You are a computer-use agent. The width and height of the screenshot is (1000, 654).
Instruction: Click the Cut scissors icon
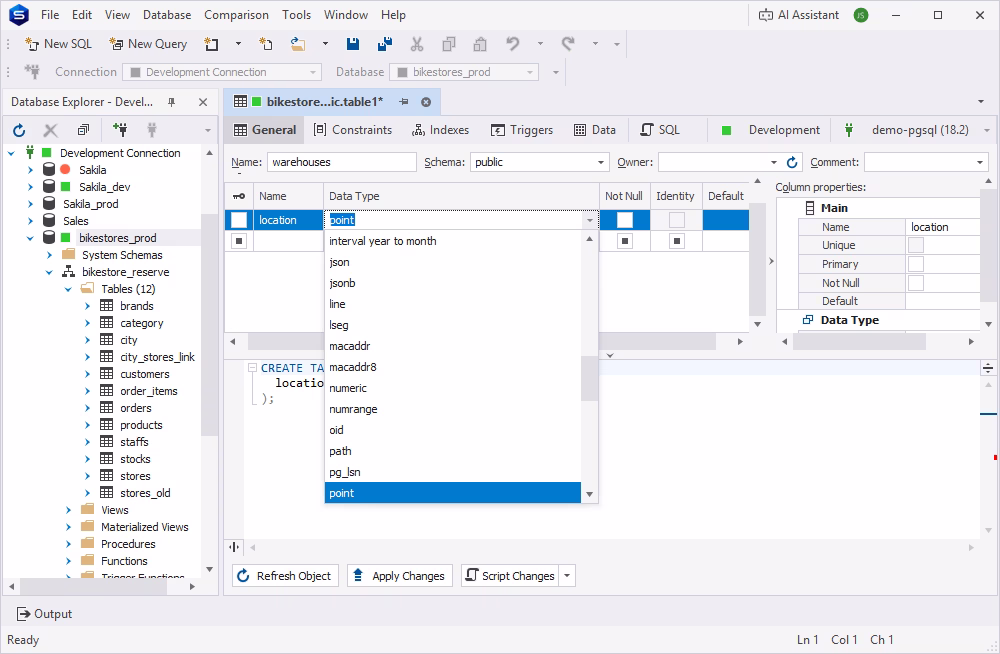416,44
